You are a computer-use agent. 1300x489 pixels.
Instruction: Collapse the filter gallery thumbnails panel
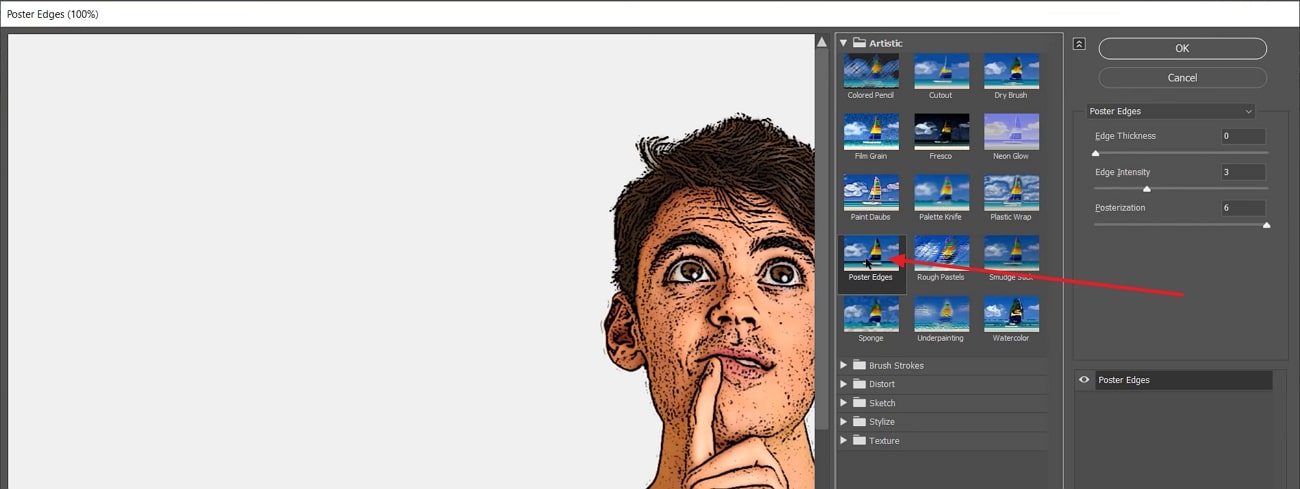1079,44
